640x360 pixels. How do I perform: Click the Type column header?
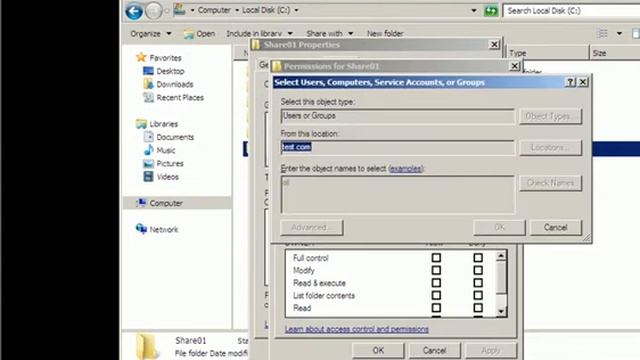coord(547,53)
